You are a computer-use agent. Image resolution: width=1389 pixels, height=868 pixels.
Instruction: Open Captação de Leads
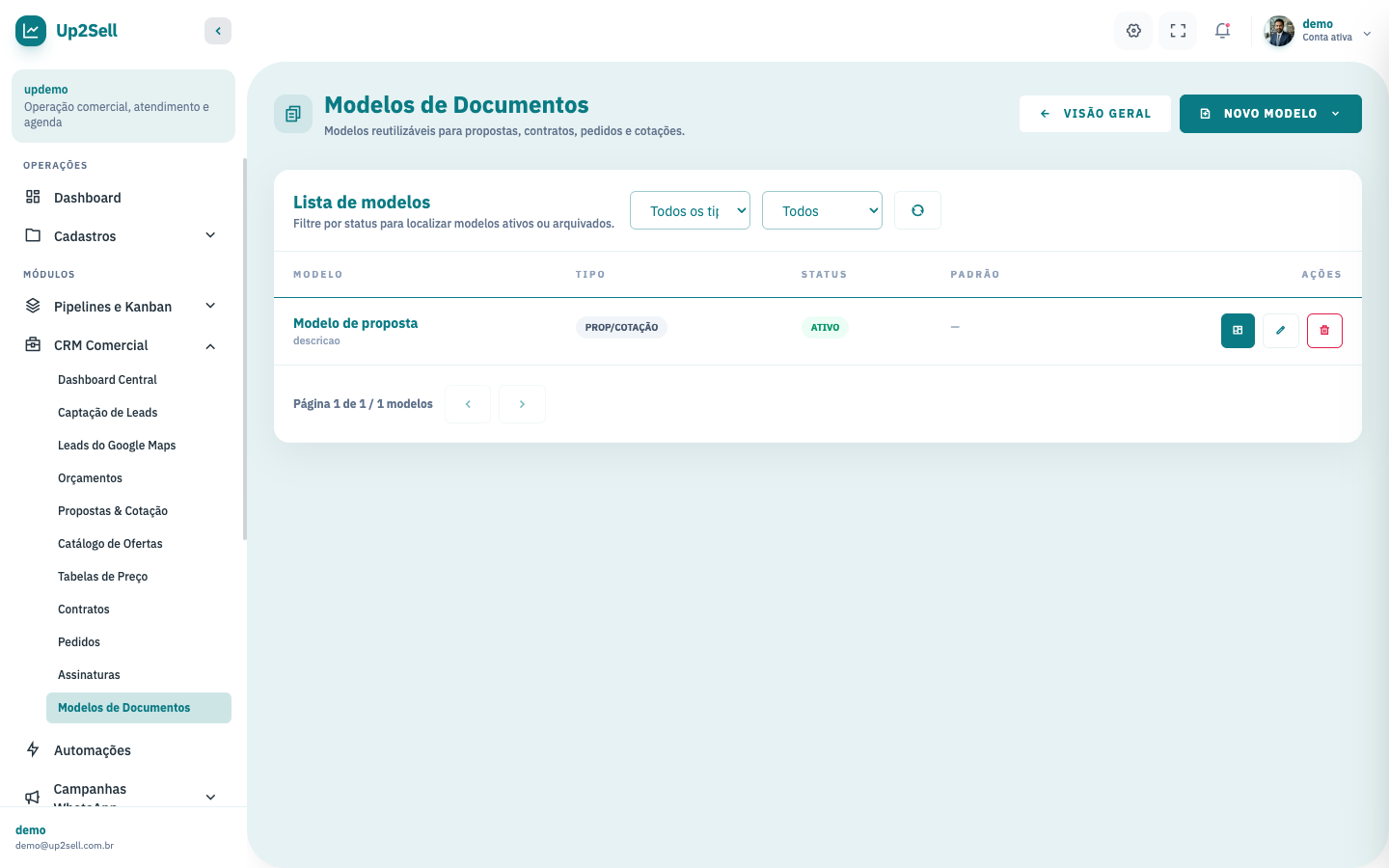139,413
